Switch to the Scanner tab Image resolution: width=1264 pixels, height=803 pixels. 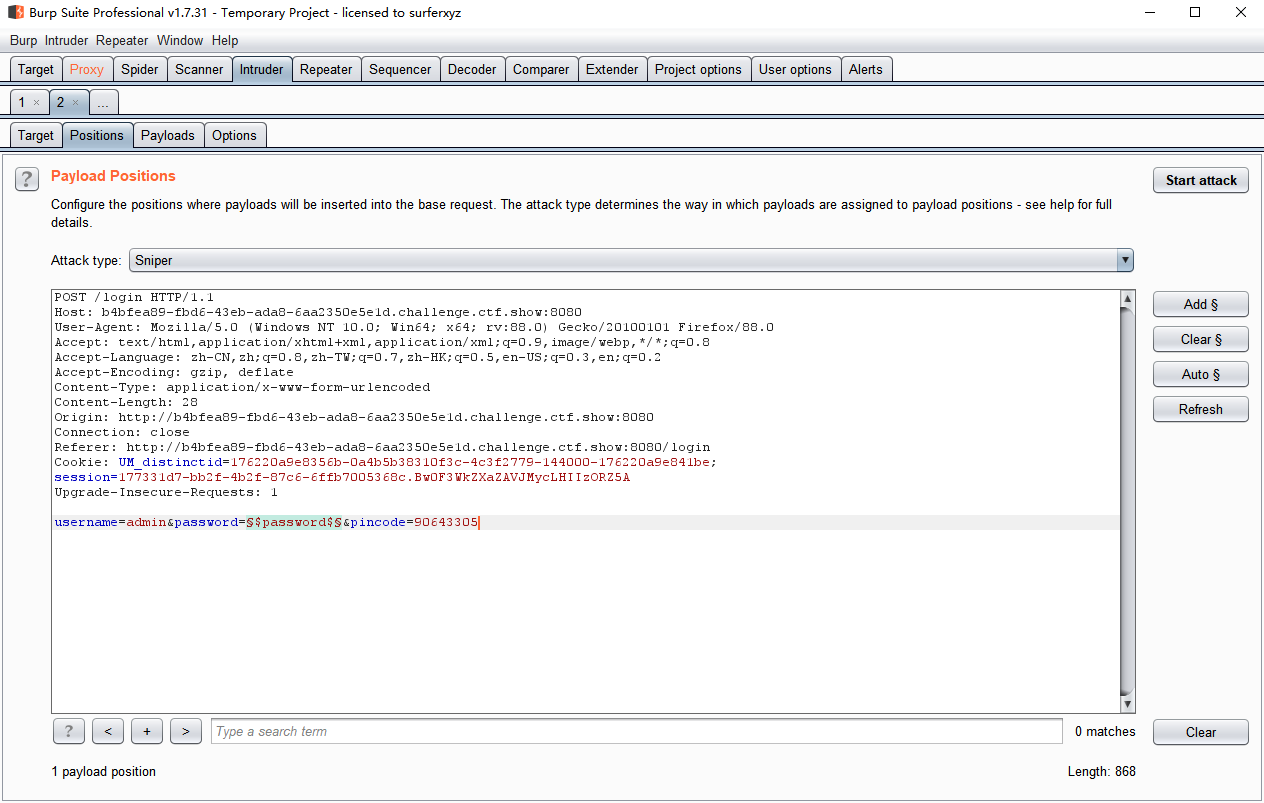199,69
